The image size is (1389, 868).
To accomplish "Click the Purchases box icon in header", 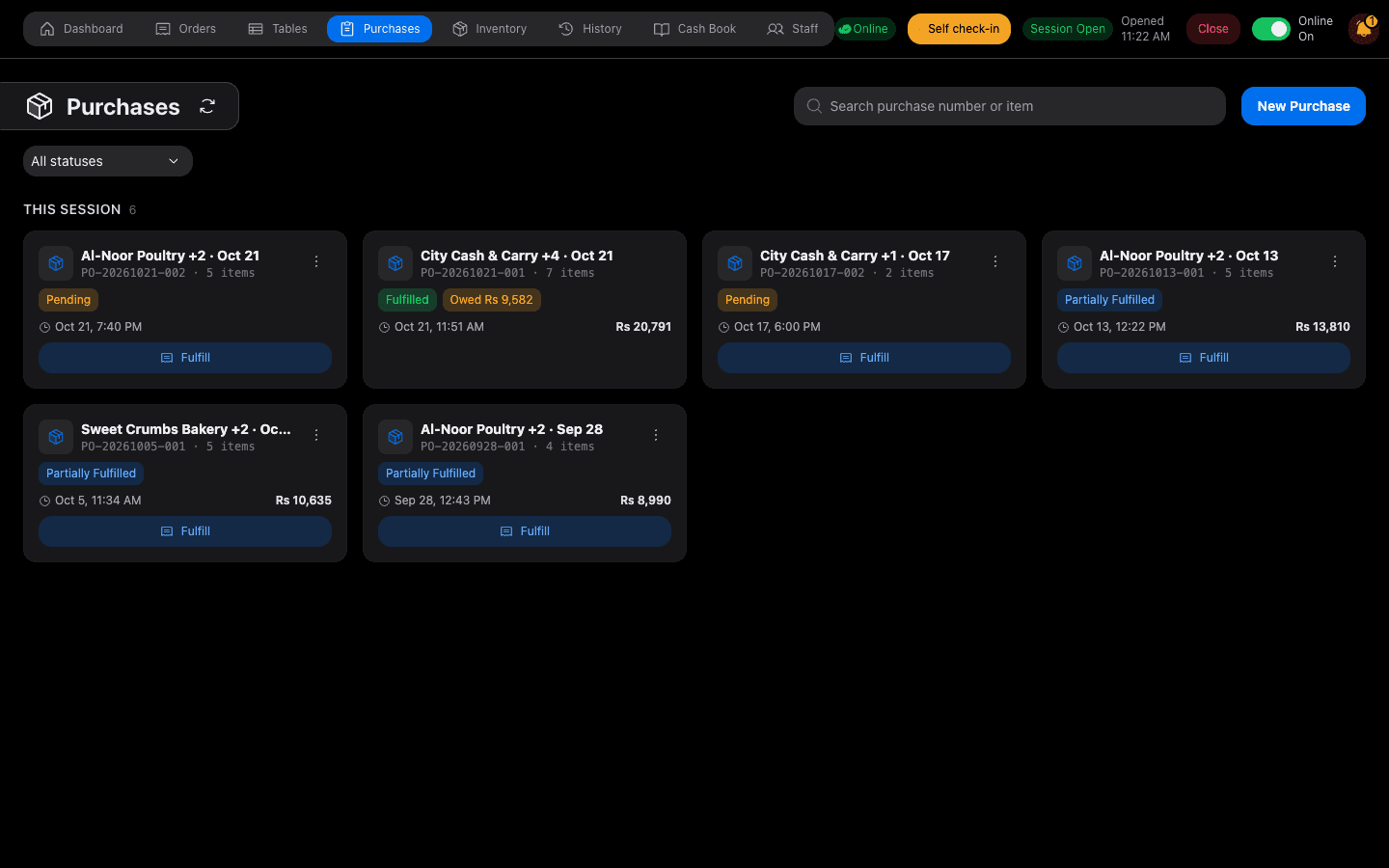I will (40, 106).
